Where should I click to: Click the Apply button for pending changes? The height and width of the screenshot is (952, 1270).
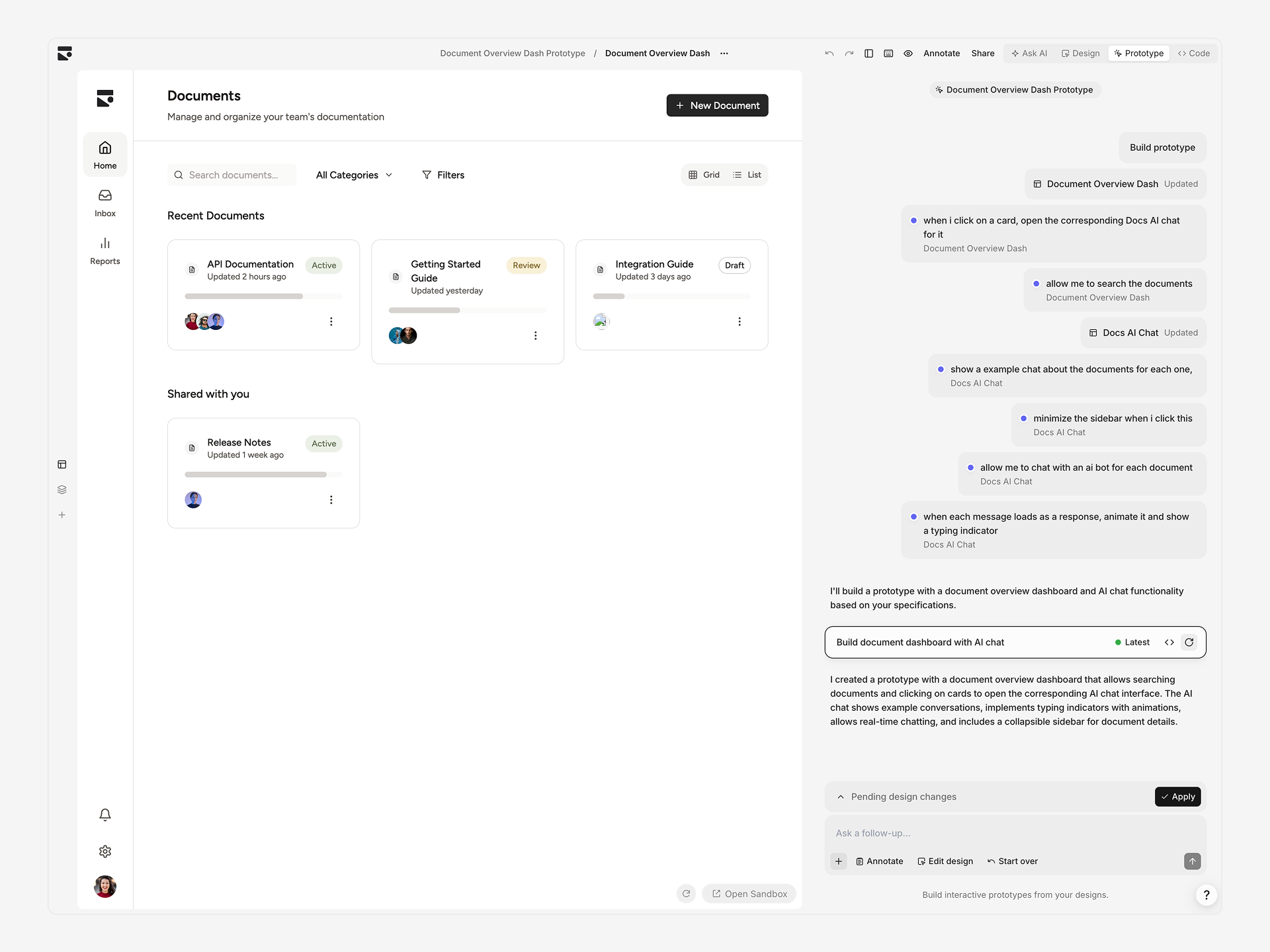point(1178,797)
